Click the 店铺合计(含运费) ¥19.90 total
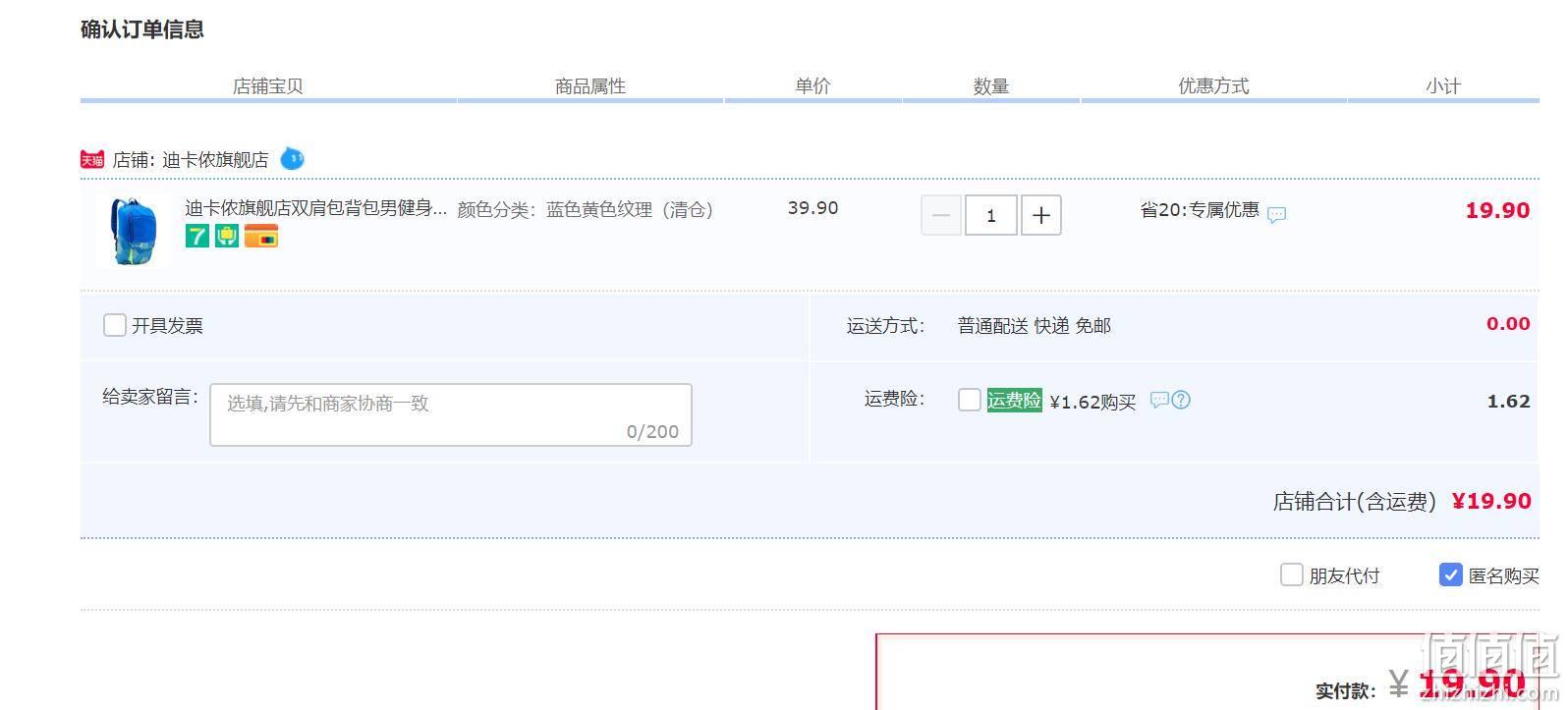The height and width of the screenshot is (710, 1568). click(x=1402, y=501)
